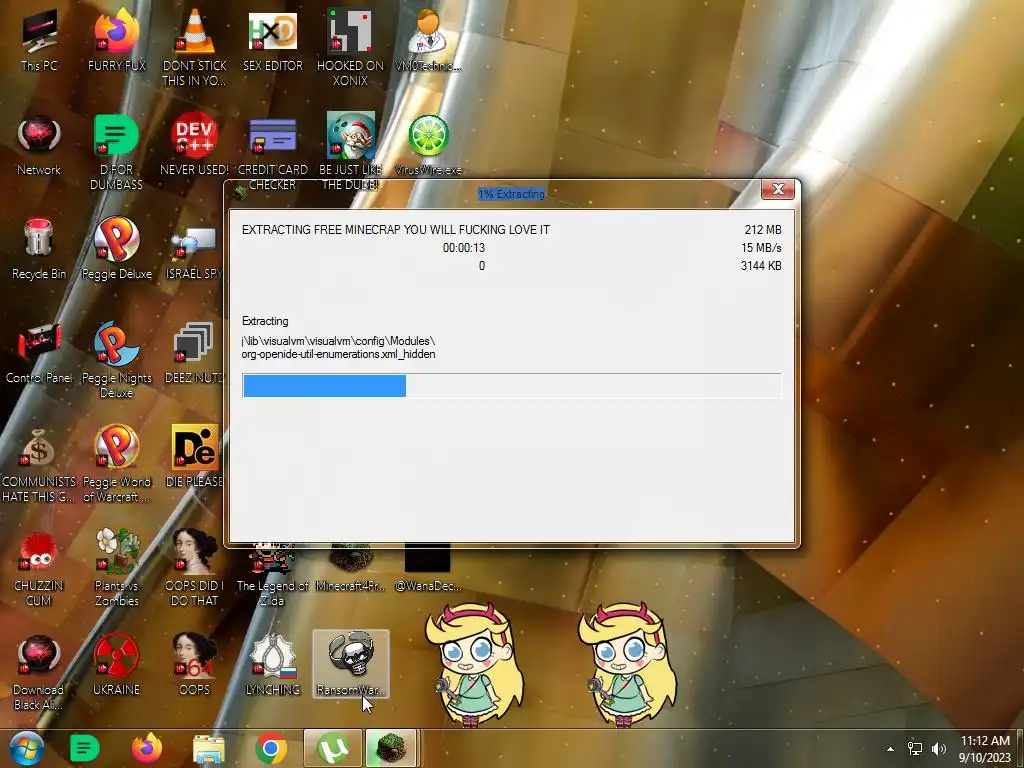The width and height of the screenshot is (1024, 768).
Task: Click the 1% Extracting title text
Action: 511,194
